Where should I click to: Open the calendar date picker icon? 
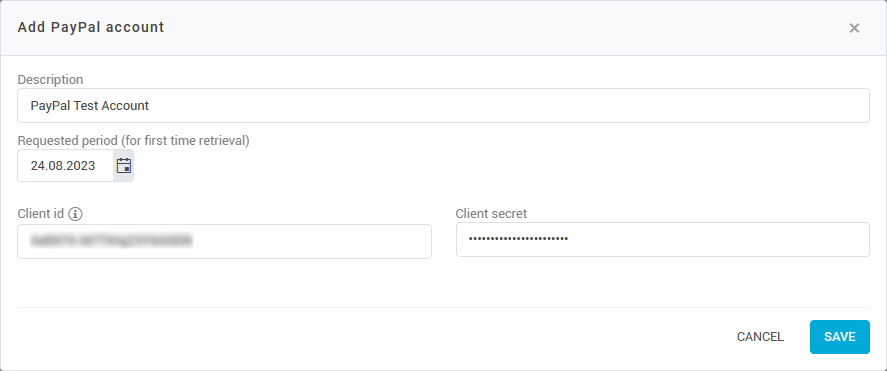(123, 166)
